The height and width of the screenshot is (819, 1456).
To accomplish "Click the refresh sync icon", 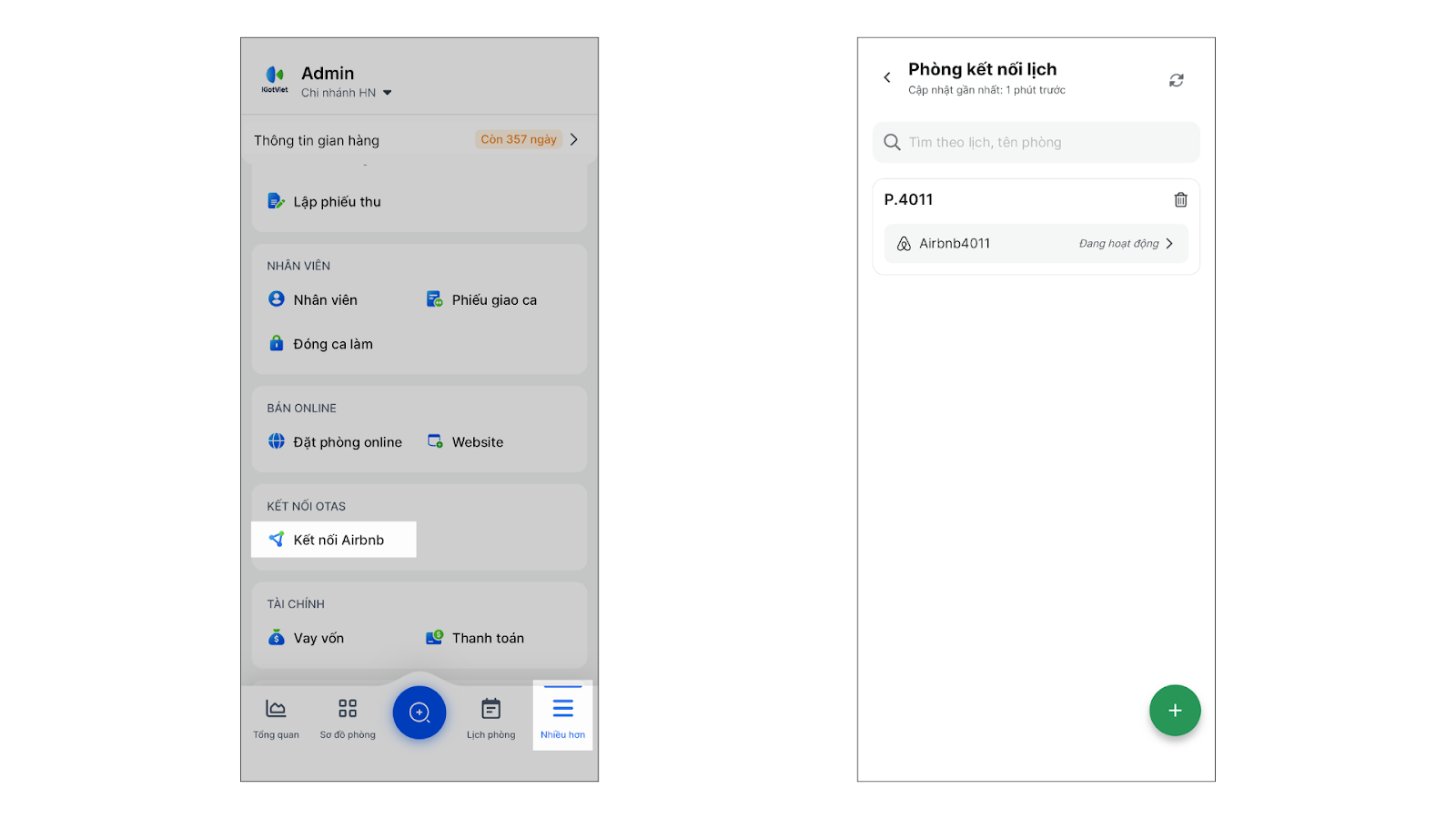I will click(x=1177, y=80).
